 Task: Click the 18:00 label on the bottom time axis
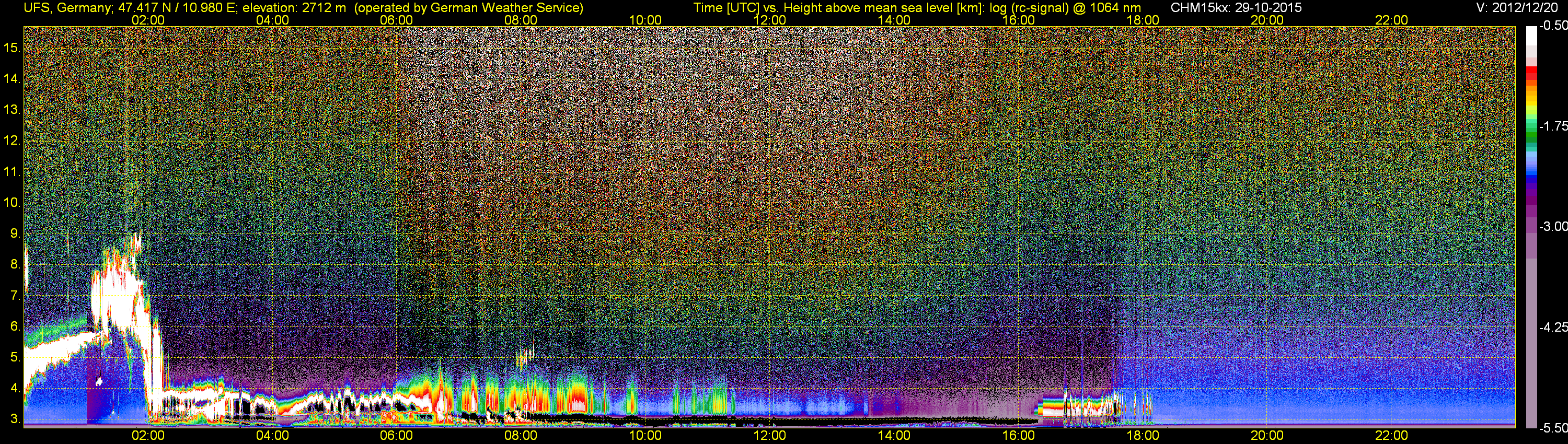click(1143, 436)
